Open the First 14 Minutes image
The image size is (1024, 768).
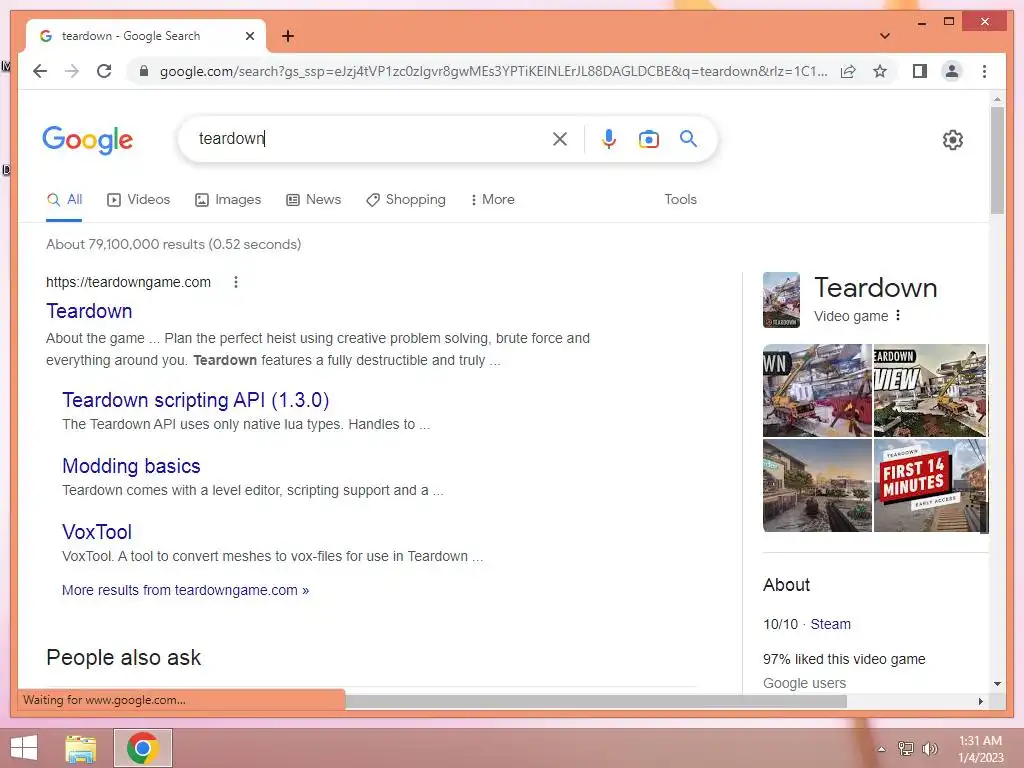click(x=930, y=485)
